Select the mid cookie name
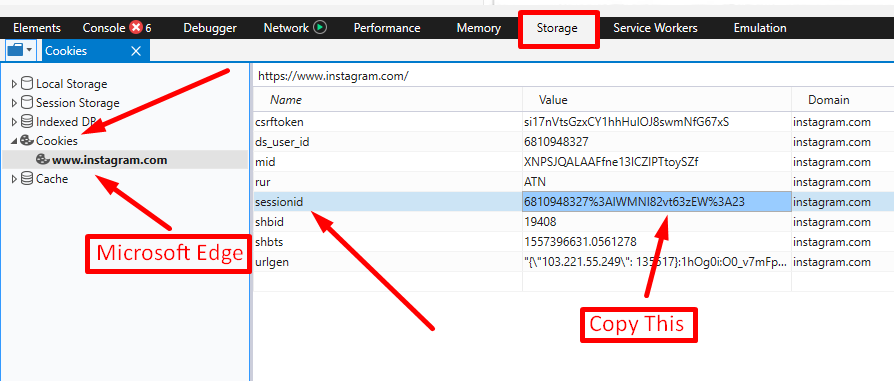This screenshot has width=894, height=381. point(265,162)
